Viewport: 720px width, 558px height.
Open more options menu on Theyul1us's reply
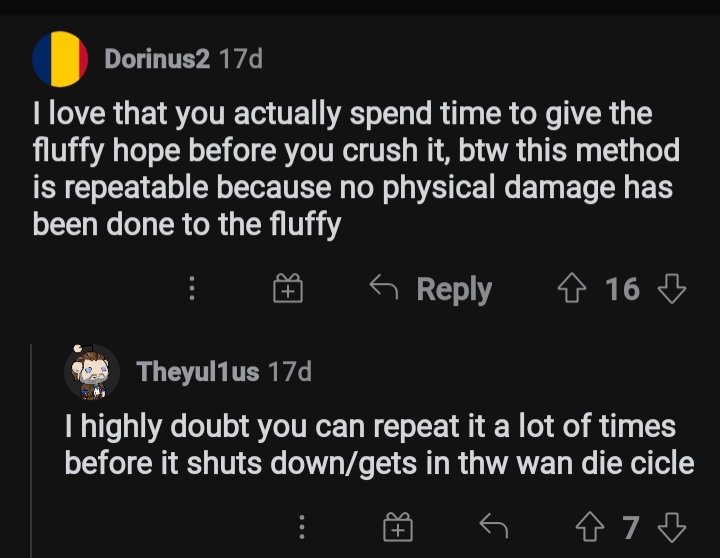coord(302,527)
